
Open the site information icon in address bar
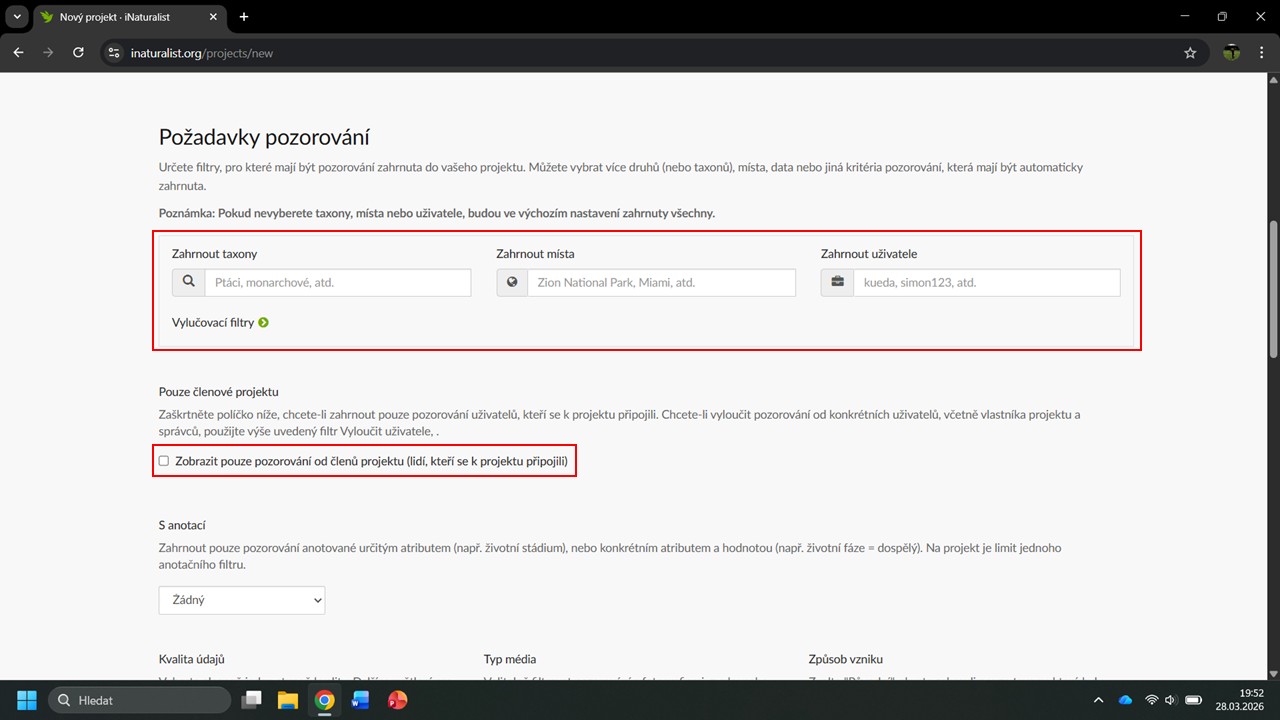[x=114, y=53]
